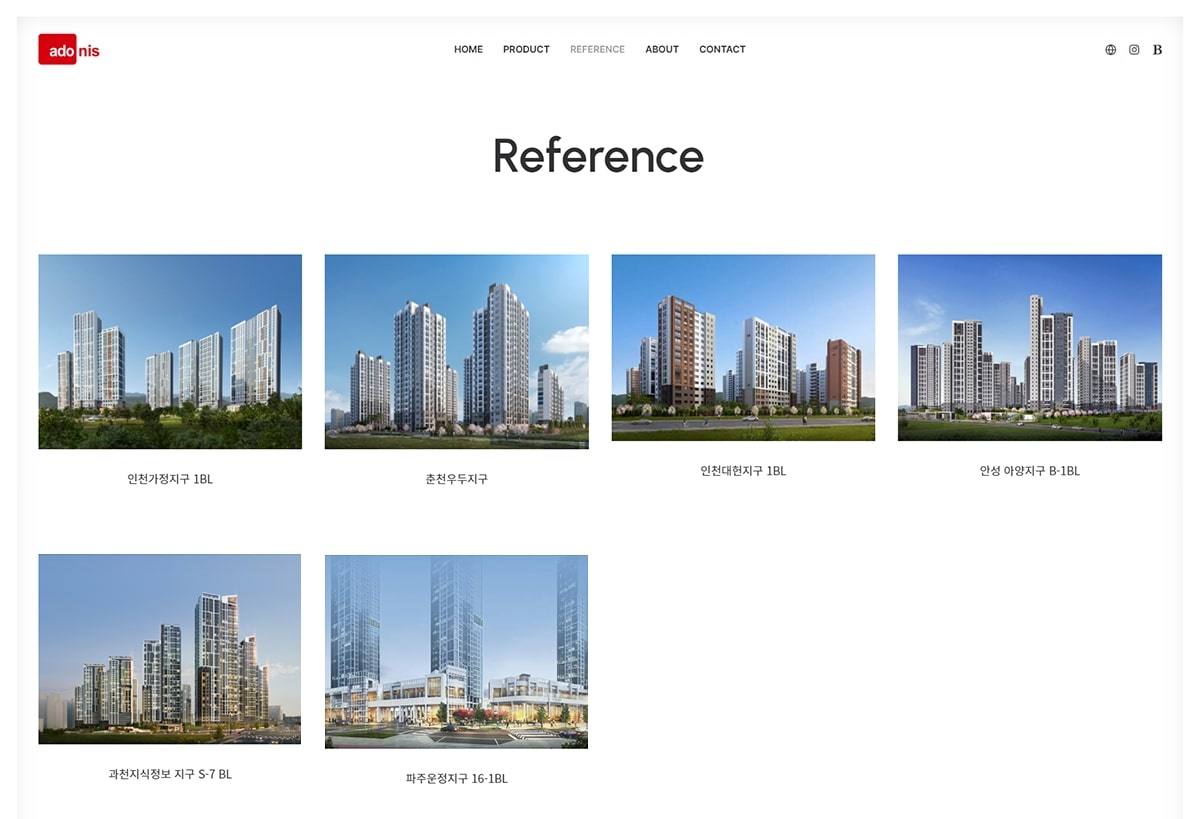
Task: Open the blog B icon
Action: [x=1157, y=50]
